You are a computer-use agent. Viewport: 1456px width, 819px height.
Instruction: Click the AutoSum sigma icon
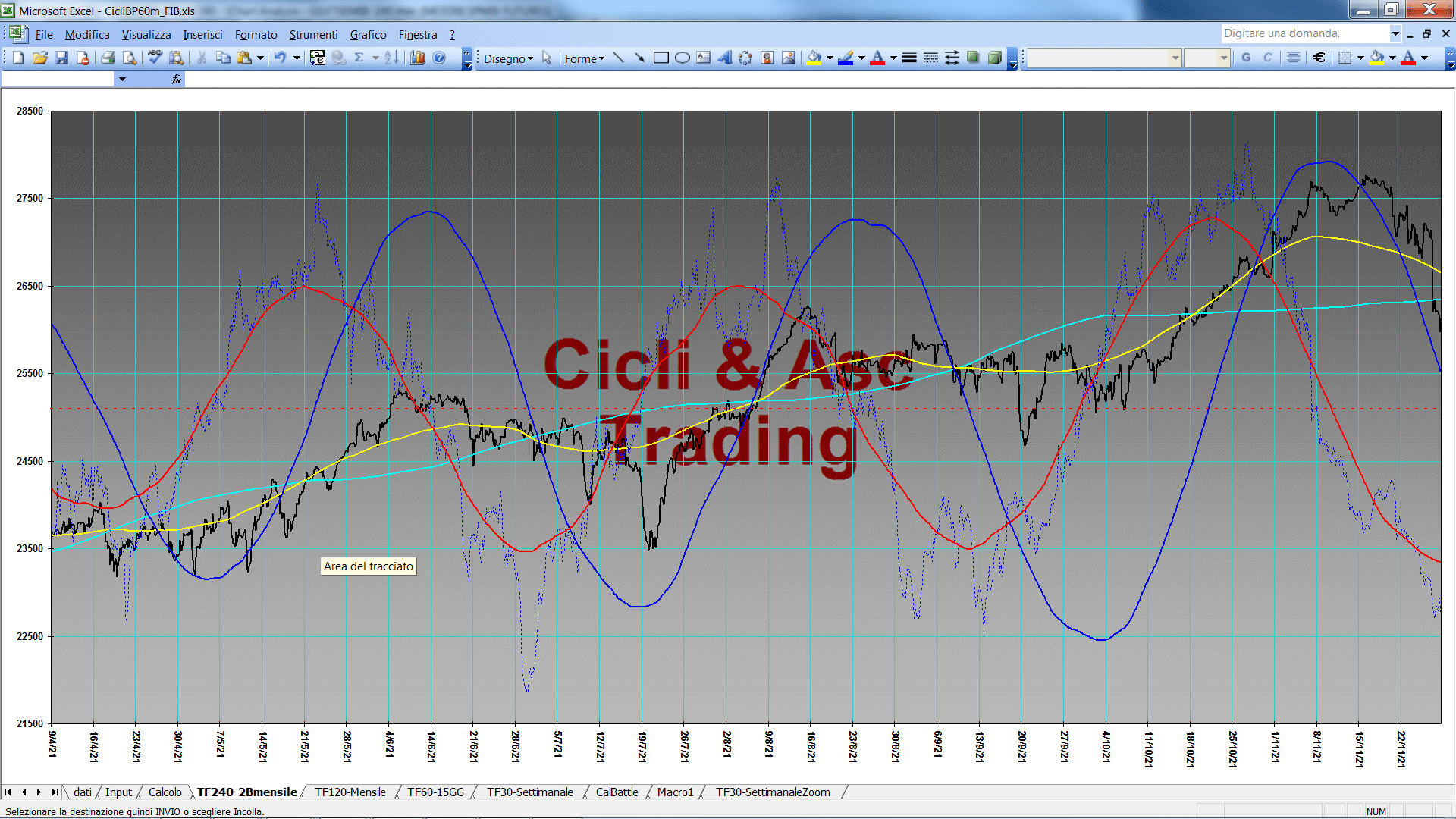359,58
